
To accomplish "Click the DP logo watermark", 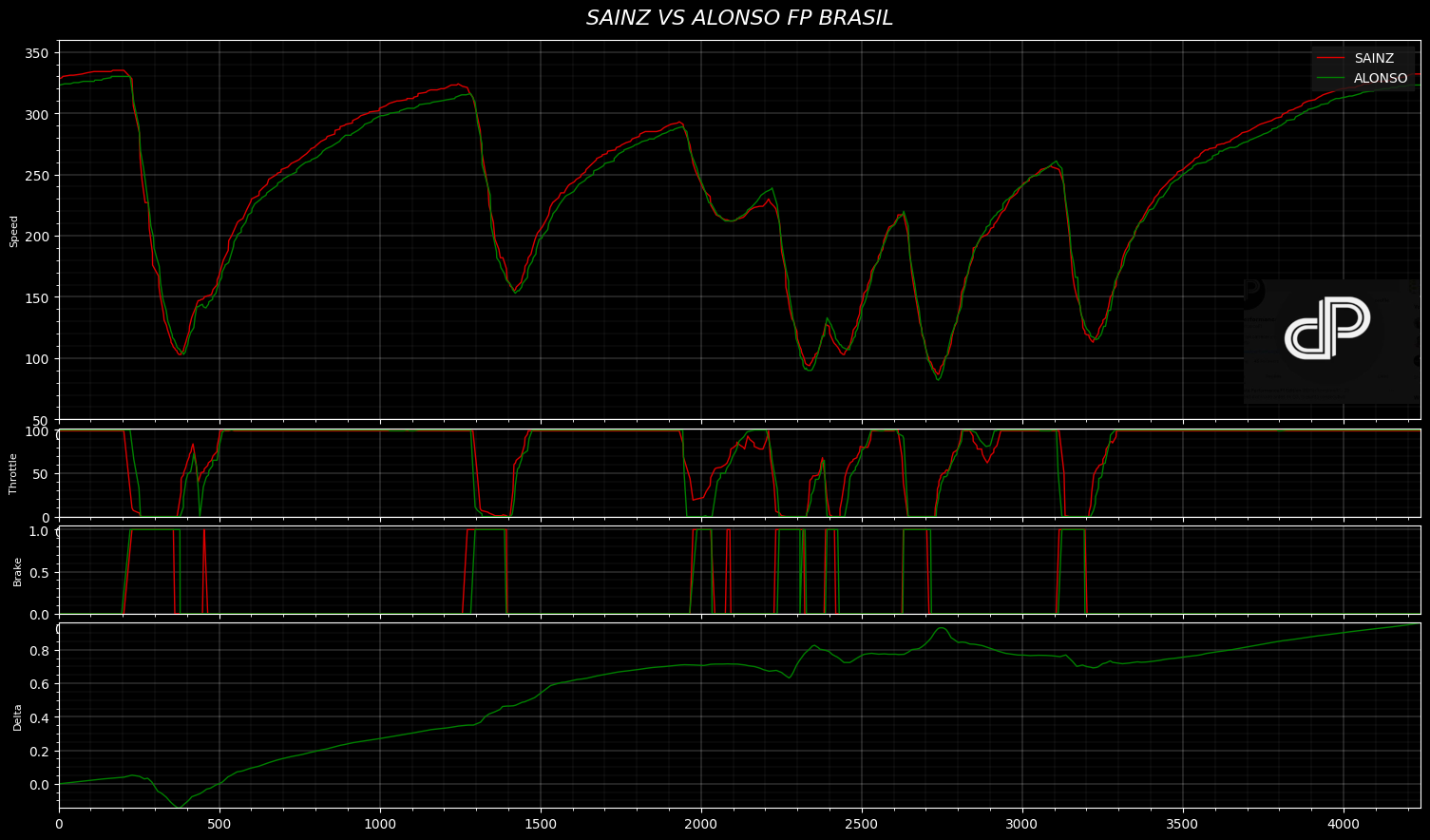I will tap(1327, 329).
